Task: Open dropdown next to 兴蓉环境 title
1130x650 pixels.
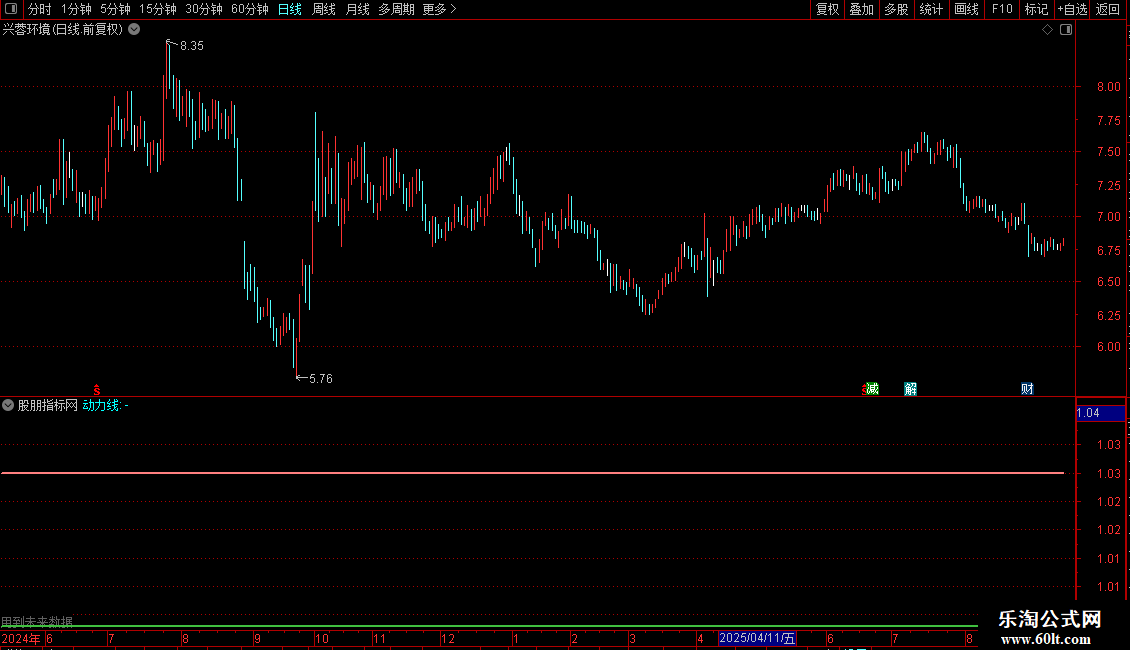Action: 134,30
